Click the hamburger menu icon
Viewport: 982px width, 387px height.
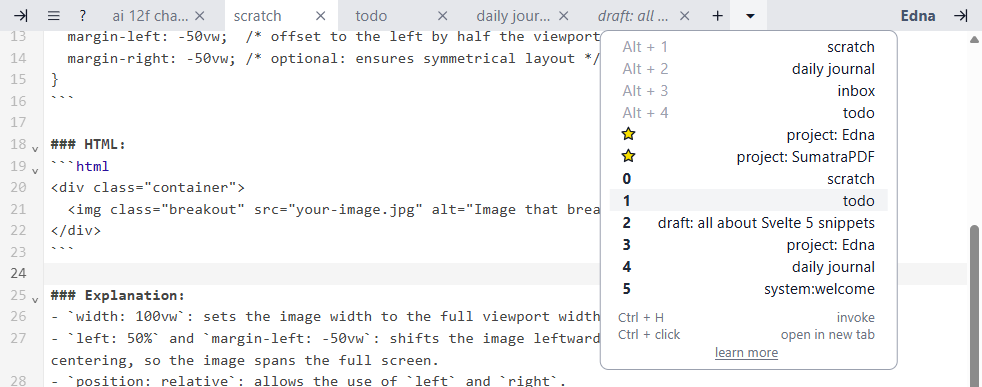54,16
